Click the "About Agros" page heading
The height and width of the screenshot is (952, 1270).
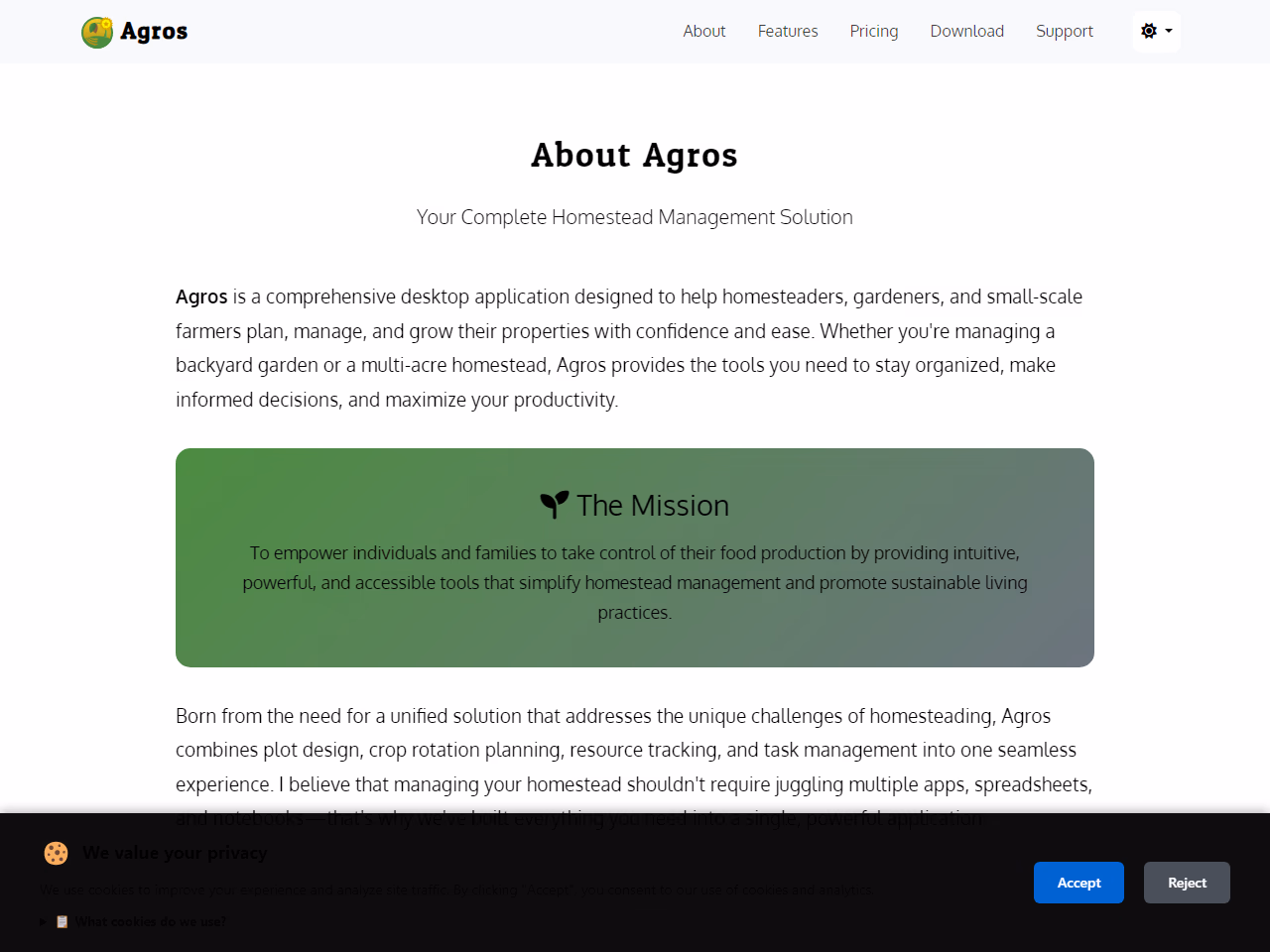[x=634, y=156]
